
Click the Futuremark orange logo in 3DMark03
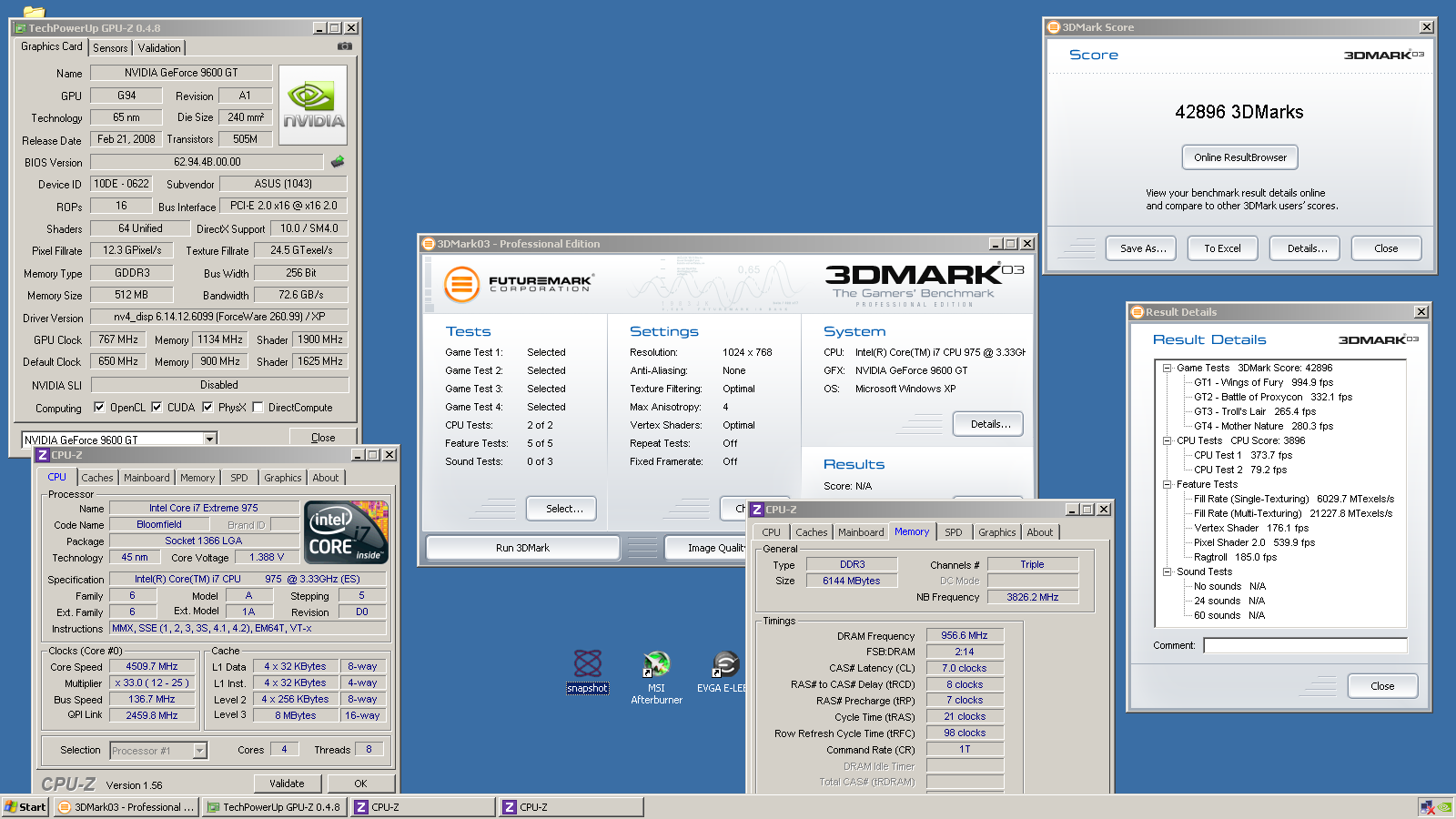[x=461, y=285]
